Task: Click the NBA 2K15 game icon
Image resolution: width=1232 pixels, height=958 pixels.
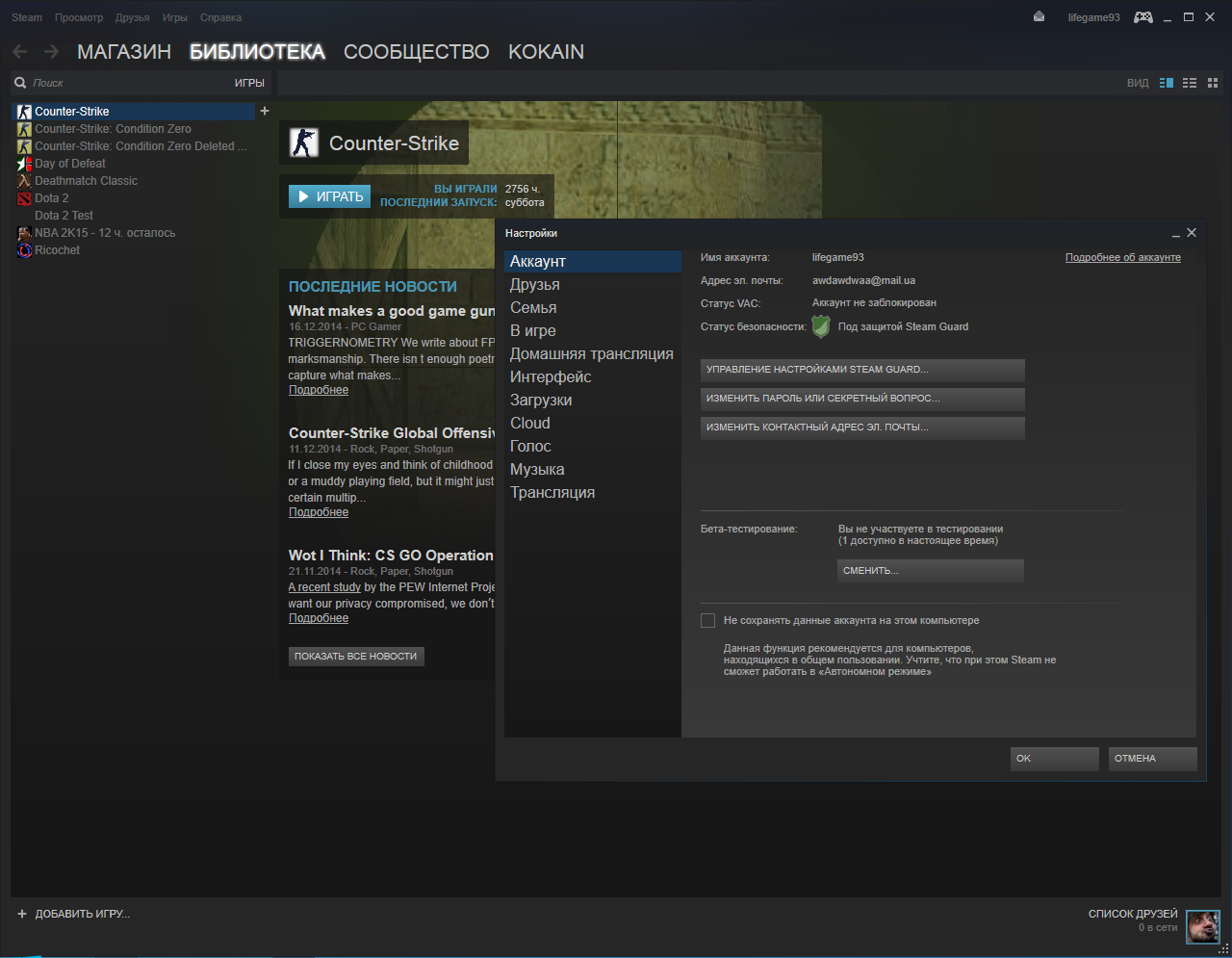Action: point(24,233)
